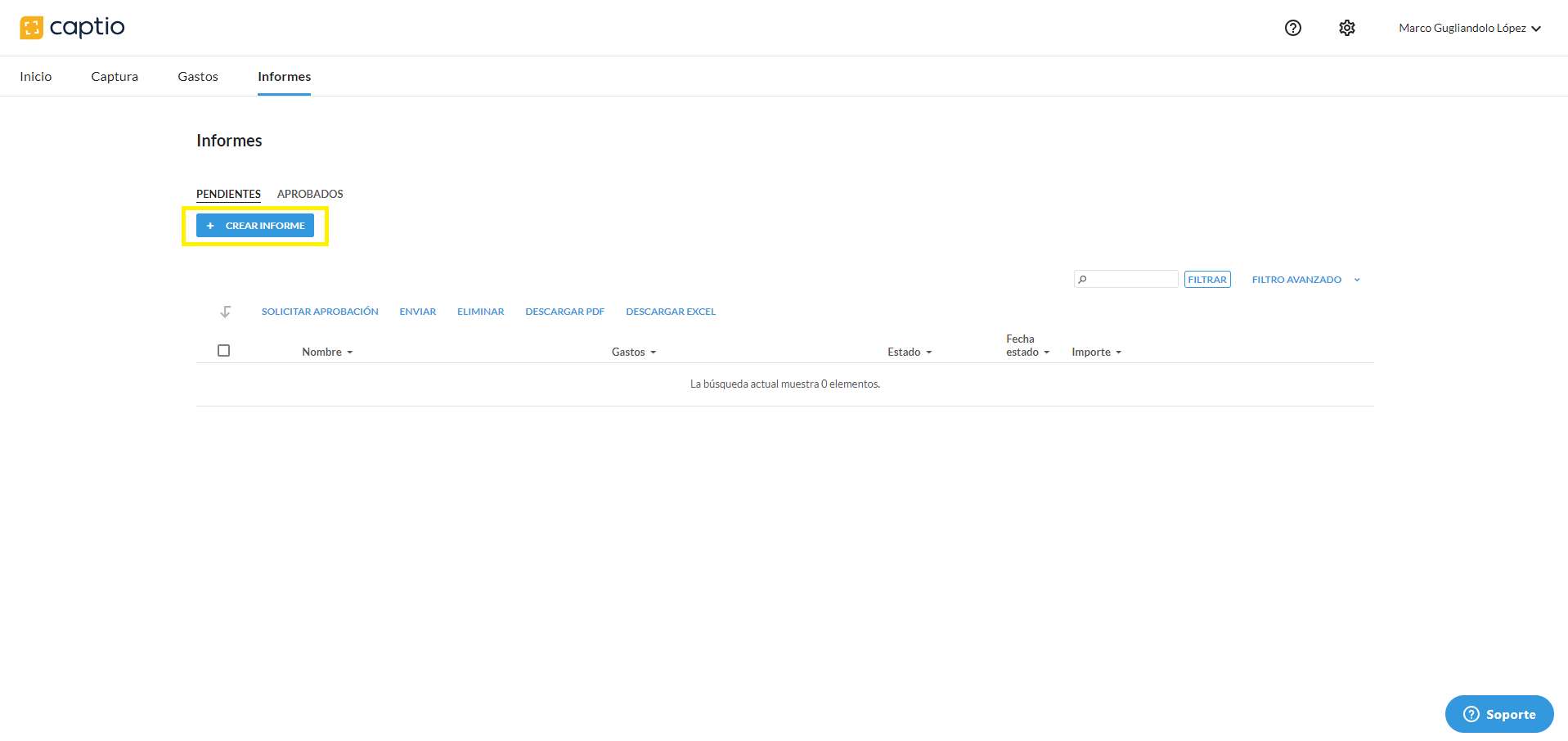
Task: Expand the FILTRO AVANZADO options
Action: [1305, 280]
